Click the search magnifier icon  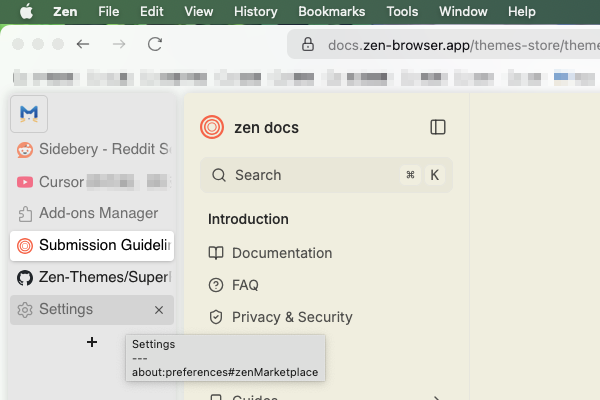coord(219,175)
